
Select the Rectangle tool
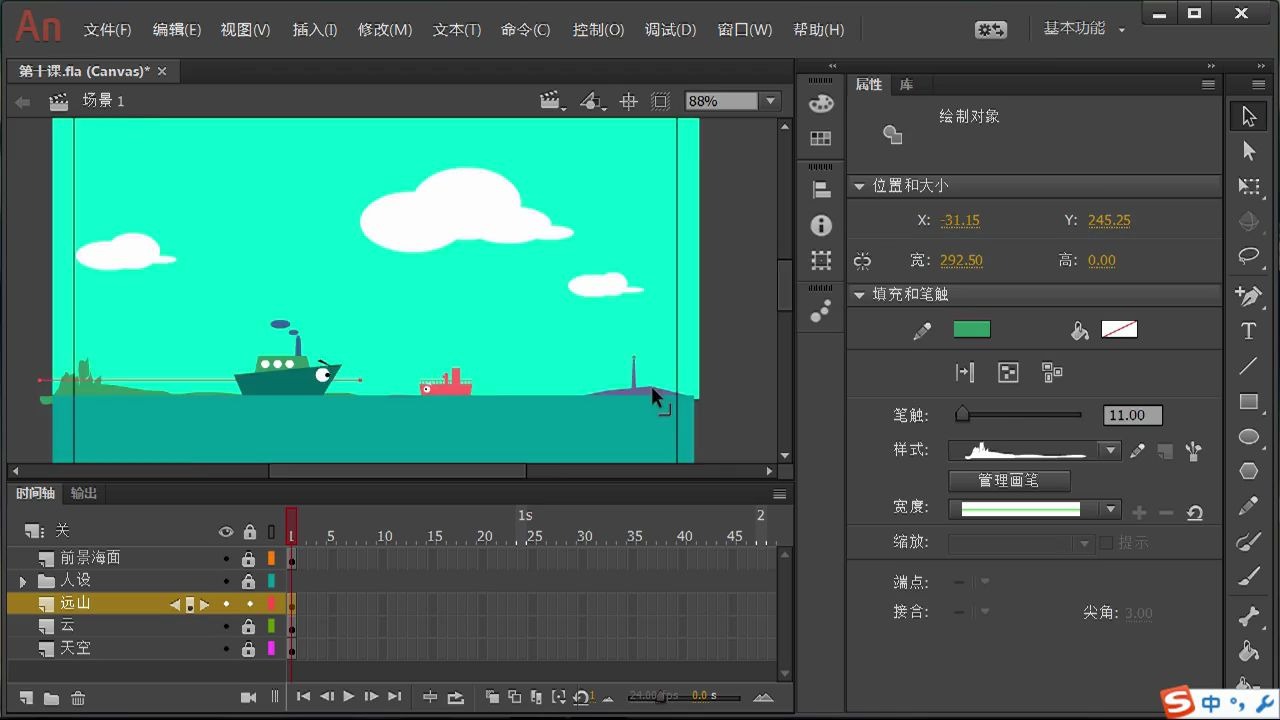point(1249,401)
